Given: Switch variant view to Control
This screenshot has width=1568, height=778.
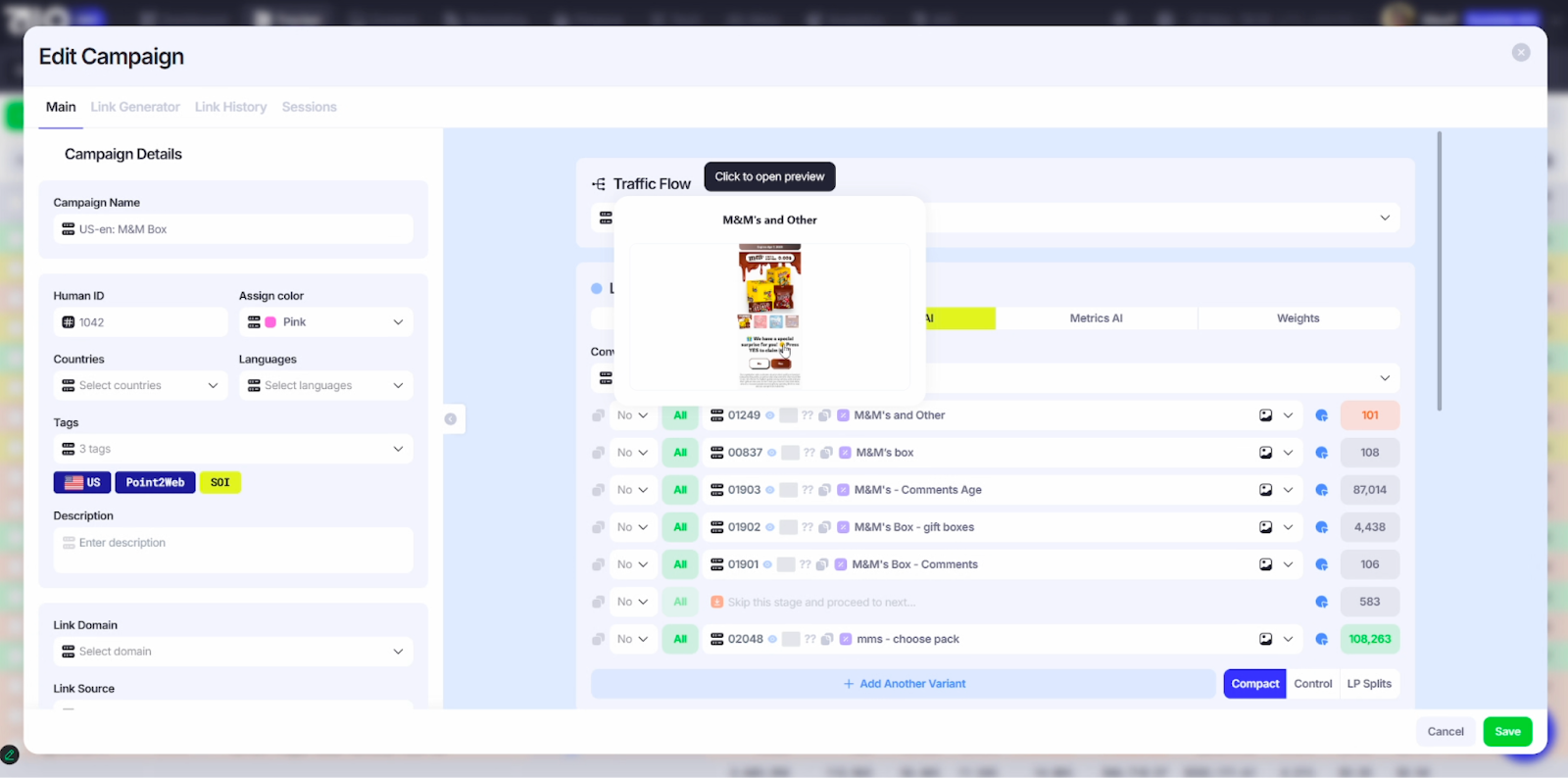Looking at the screenshot, I should (1312, 684).
